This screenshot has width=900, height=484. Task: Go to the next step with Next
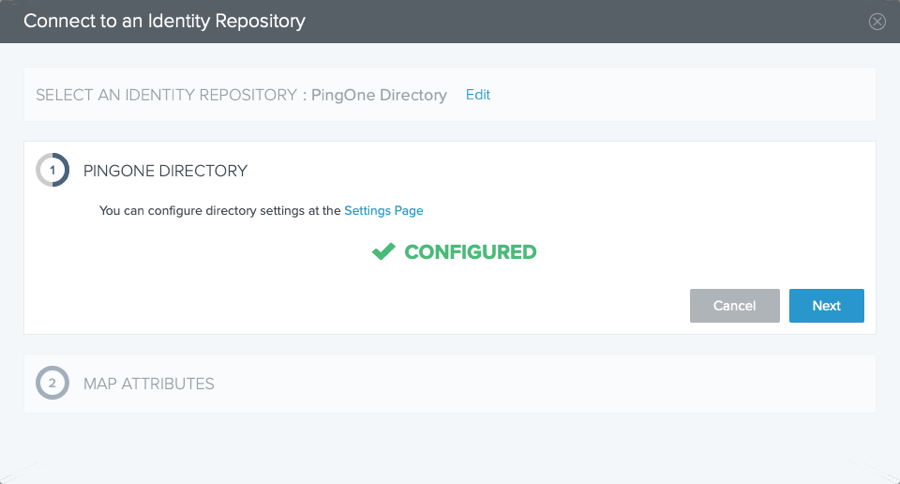click(x=826, y=305)
